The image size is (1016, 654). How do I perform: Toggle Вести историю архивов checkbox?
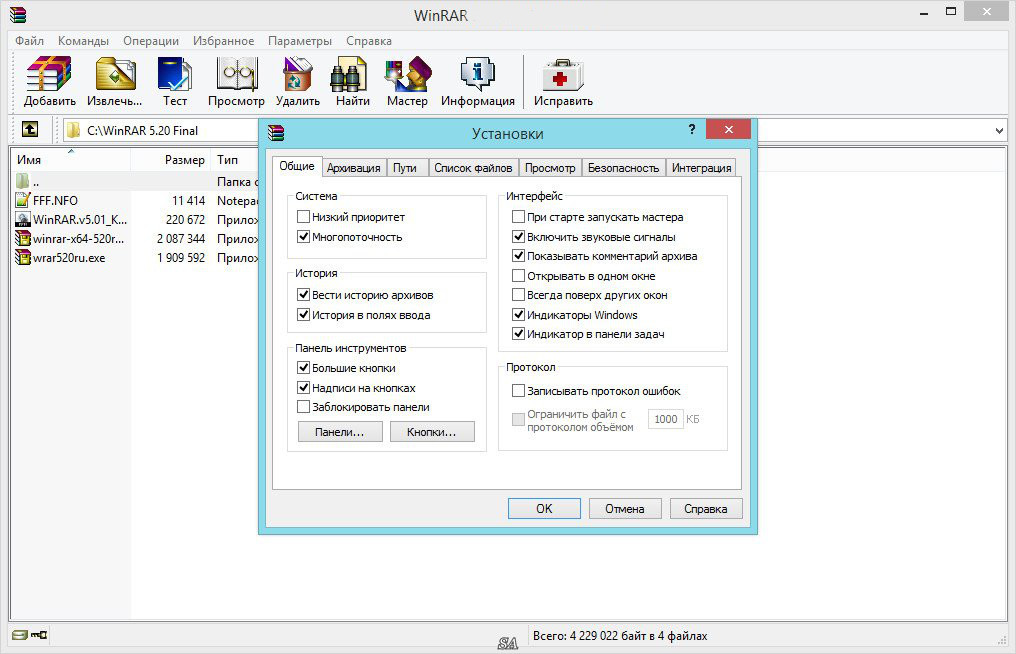(x=303, y=294)
